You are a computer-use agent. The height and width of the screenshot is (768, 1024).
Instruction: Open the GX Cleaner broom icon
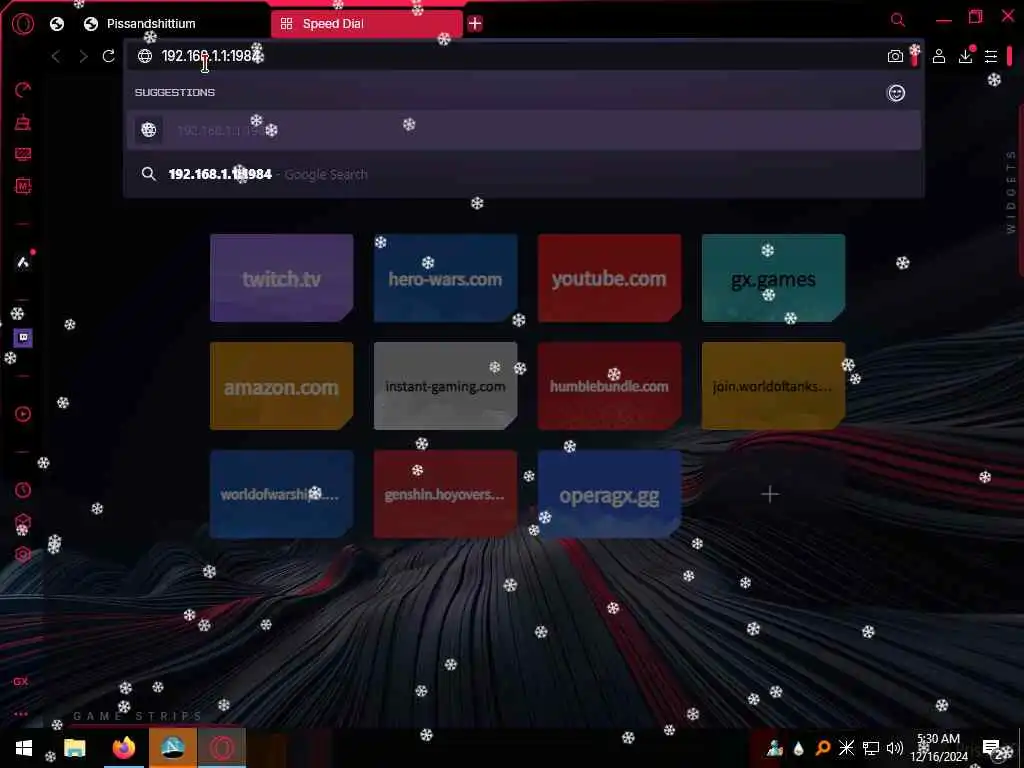click(x=23, y=122)
